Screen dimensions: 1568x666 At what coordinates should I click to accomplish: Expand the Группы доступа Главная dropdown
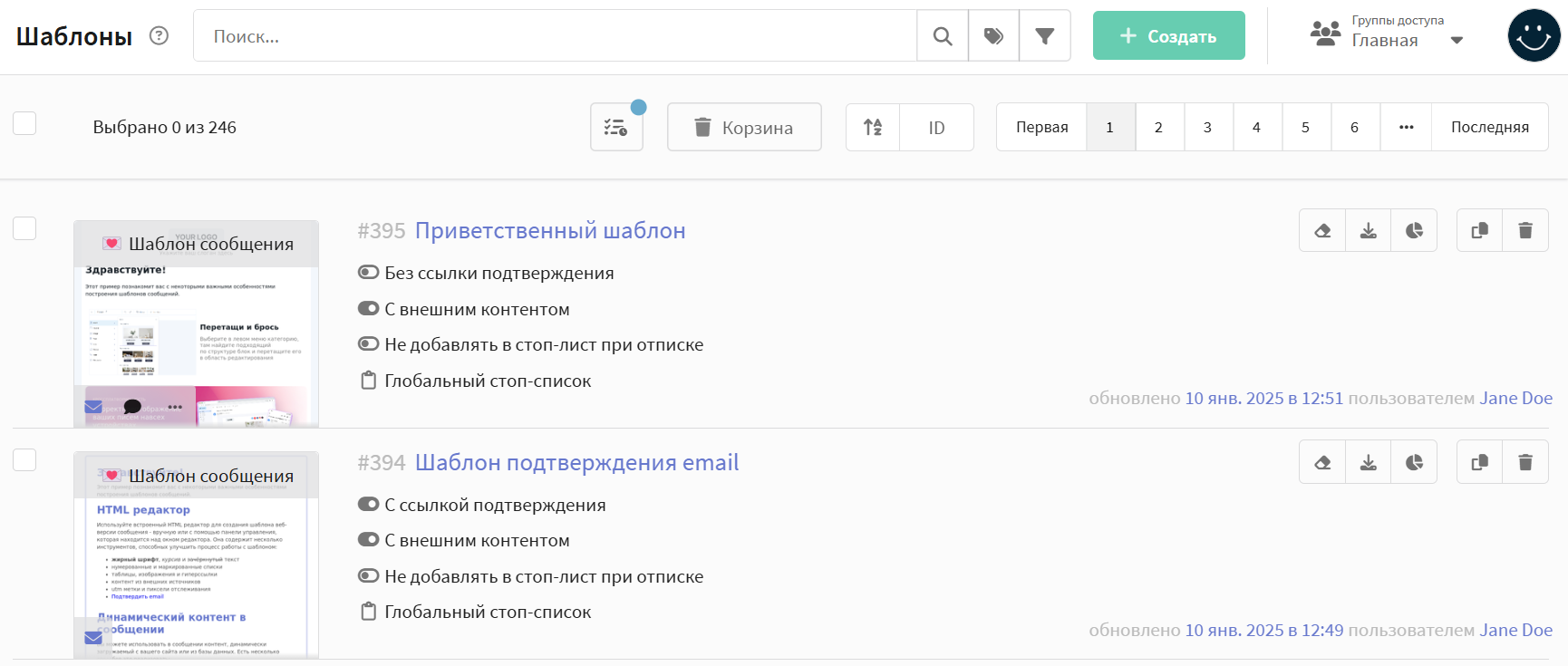1457,40
